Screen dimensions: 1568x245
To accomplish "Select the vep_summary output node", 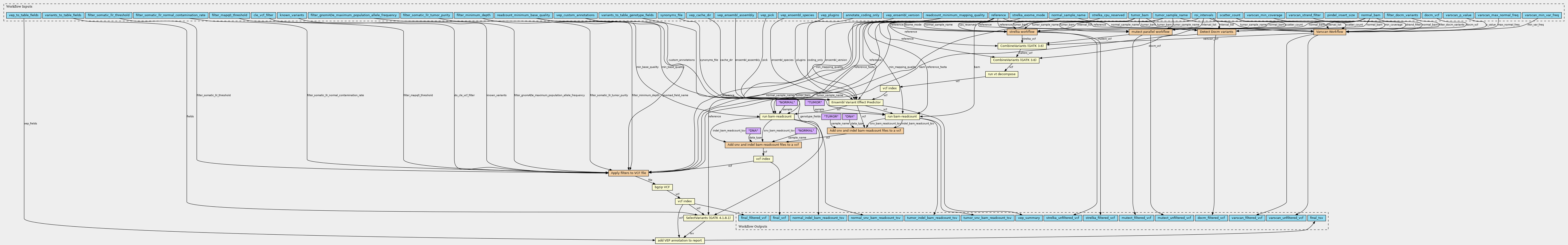I will 1029,217.
